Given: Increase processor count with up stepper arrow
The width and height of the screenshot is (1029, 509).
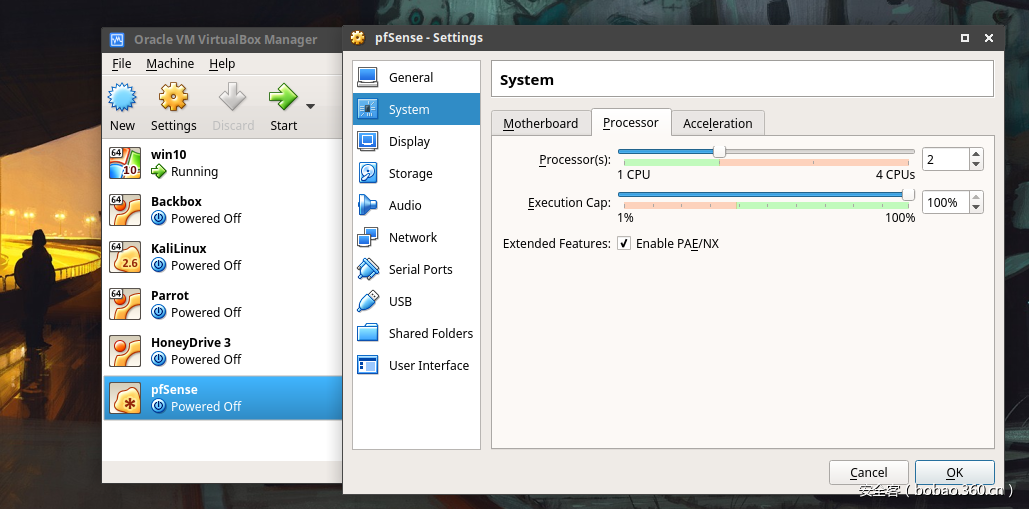Looking at the screenshot, I should 976,154.
